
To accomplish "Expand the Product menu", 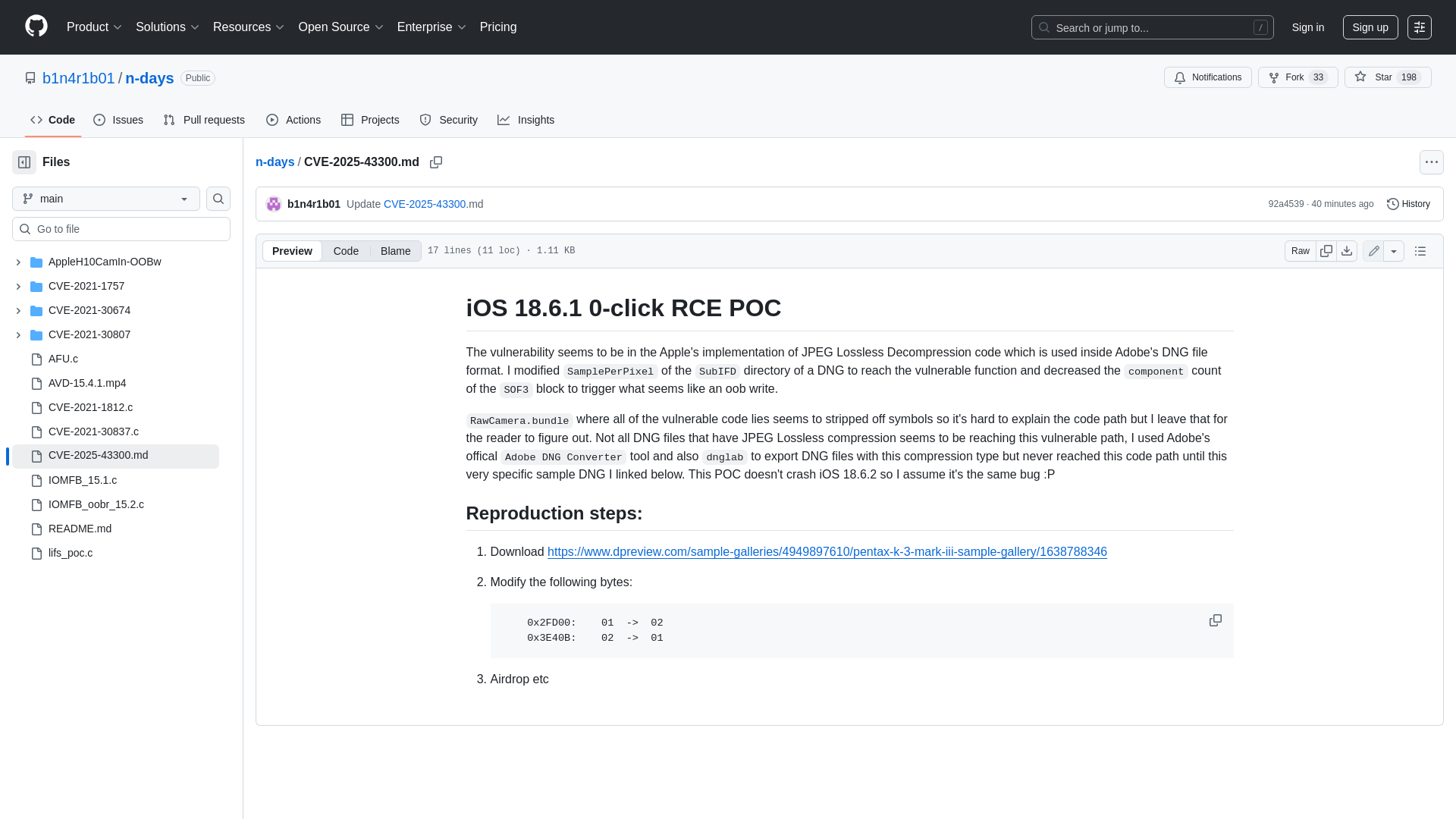I will click(94, 27).
